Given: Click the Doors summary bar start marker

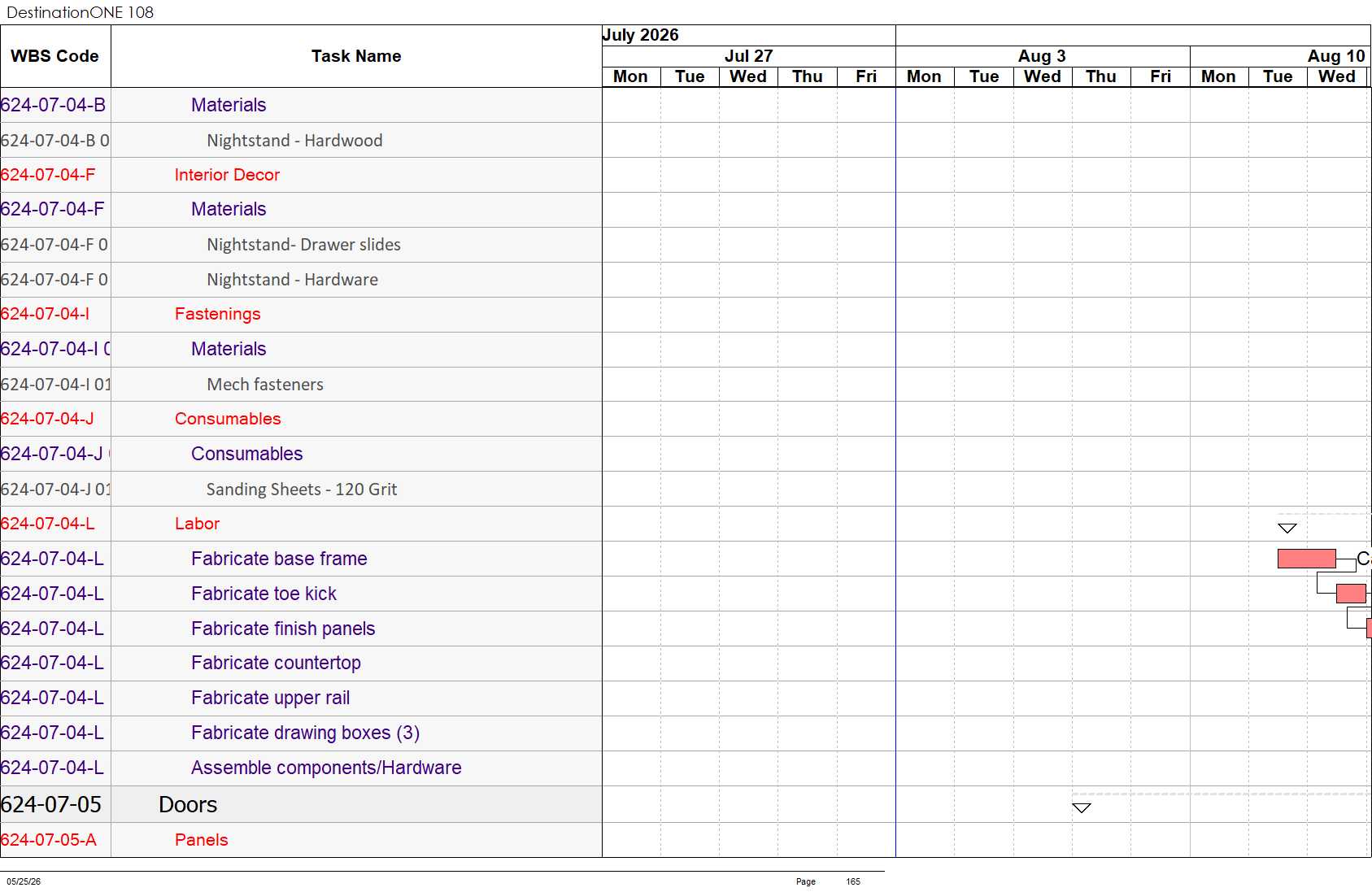Looking at the screenshot, I should [x=1081, y=808].
